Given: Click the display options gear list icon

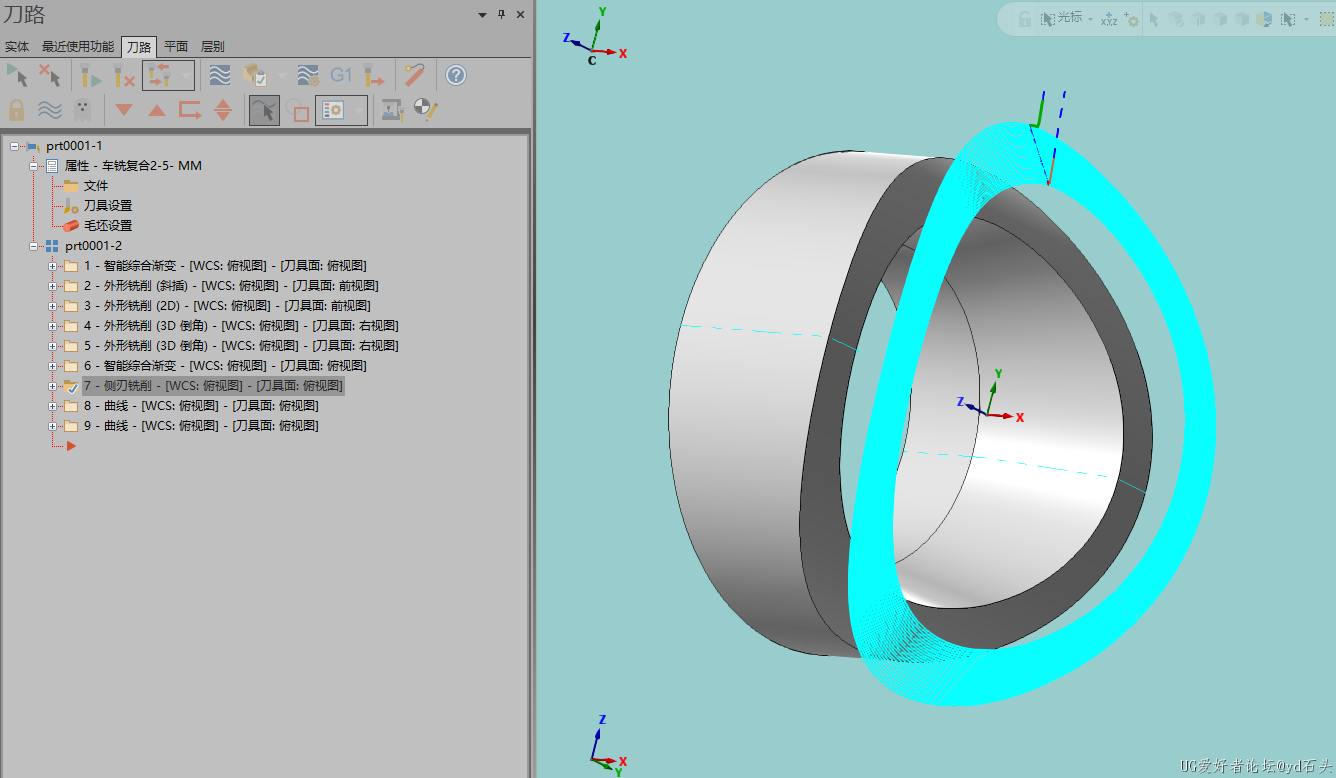Looking at the screenshot, I should coord(333,110).
